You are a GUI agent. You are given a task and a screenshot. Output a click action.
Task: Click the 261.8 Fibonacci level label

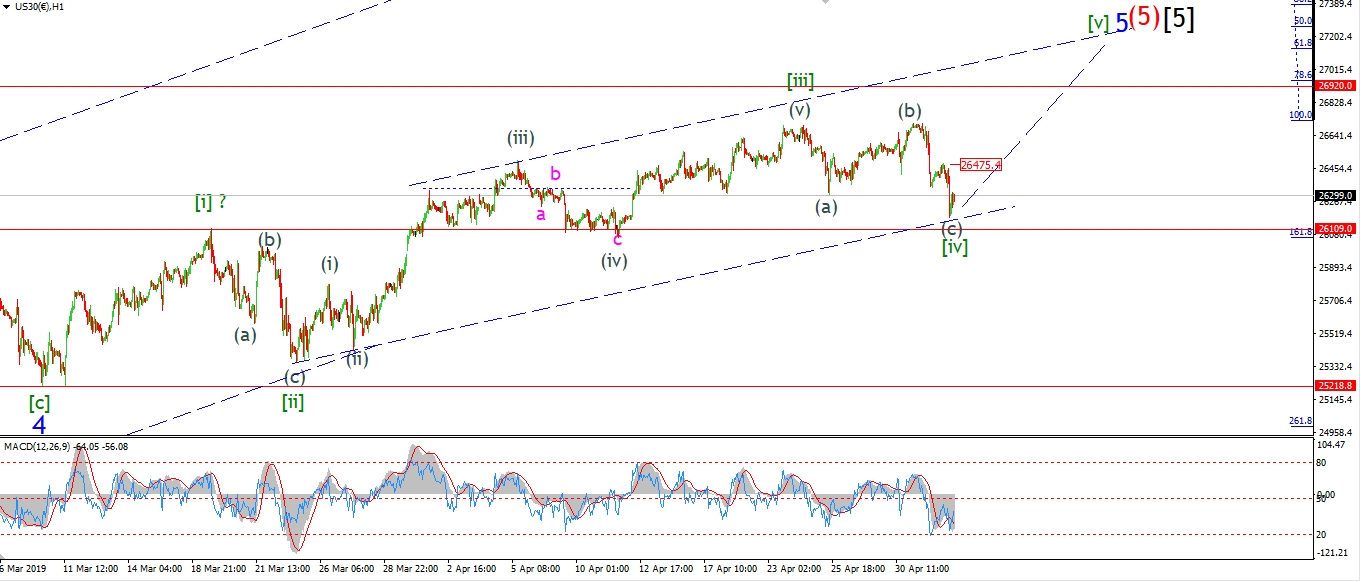[1300, 420]
